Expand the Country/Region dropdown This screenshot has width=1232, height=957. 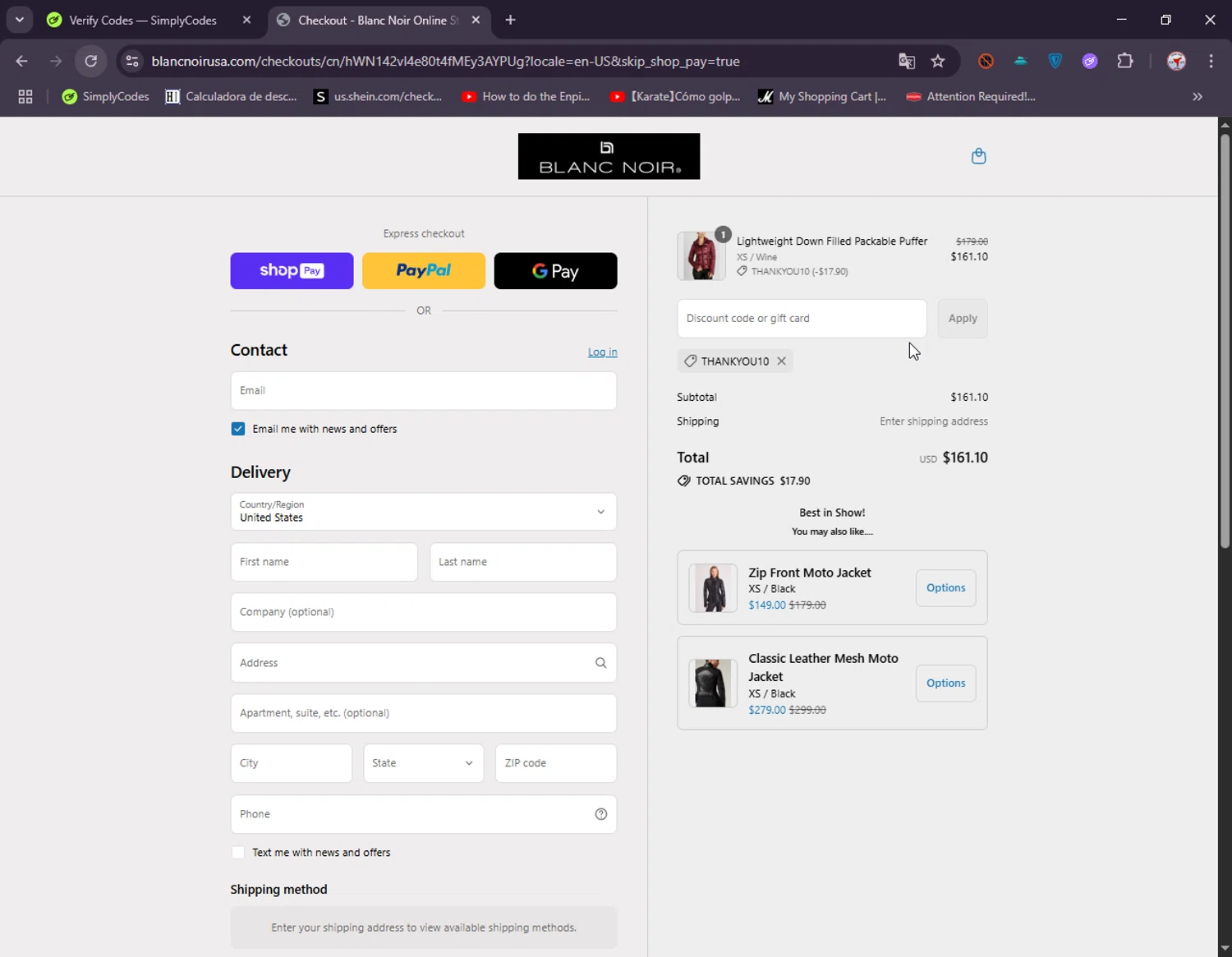(424, 512)
